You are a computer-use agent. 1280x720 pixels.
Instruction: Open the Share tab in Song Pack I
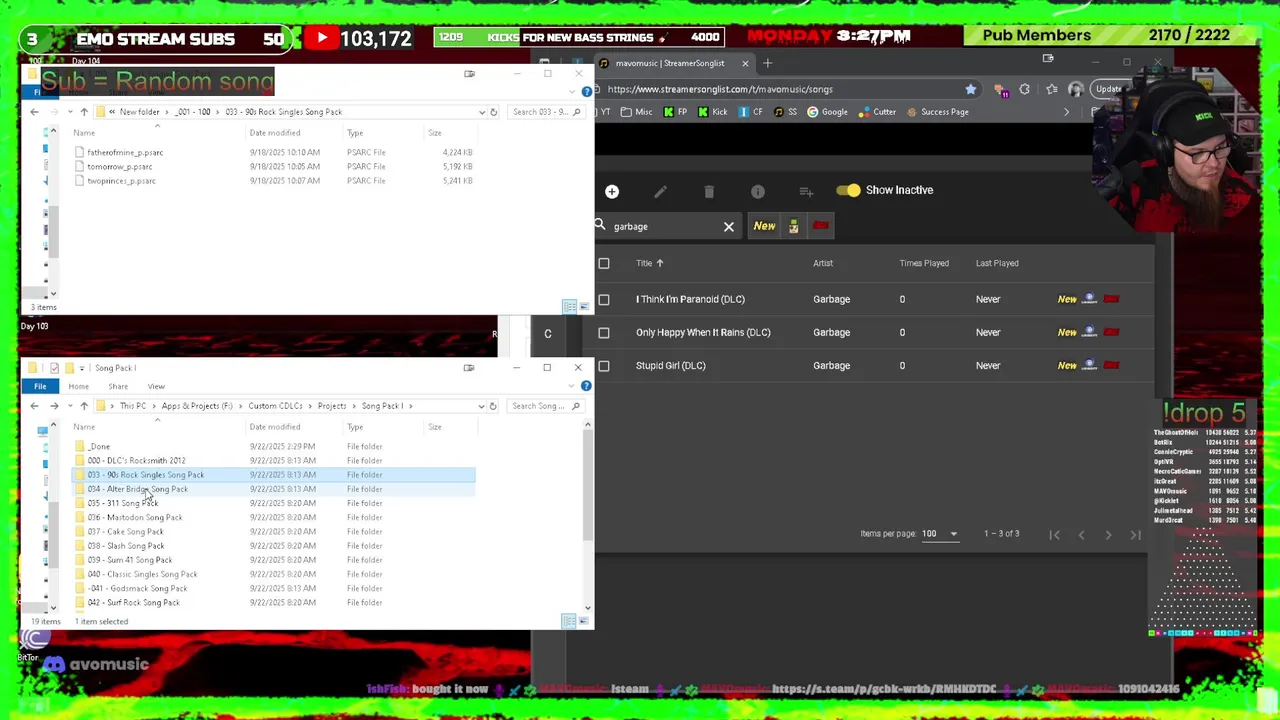(x=118, y=386)
